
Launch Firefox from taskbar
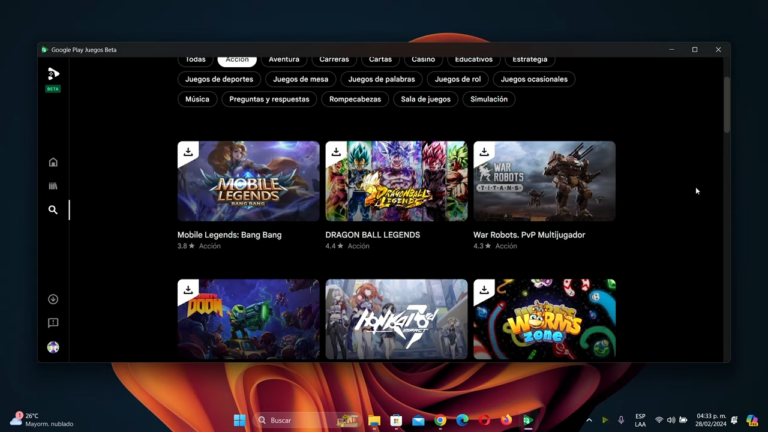pos(506,420)
